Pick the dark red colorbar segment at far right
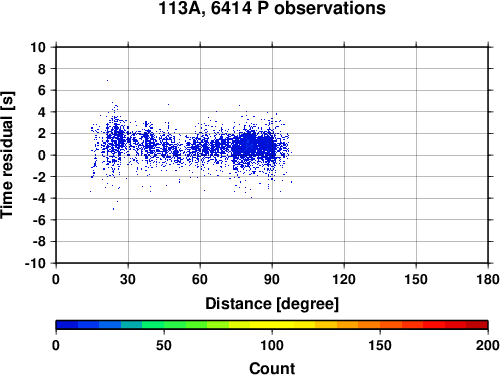 pyautogui.click(x=477, y=325)
